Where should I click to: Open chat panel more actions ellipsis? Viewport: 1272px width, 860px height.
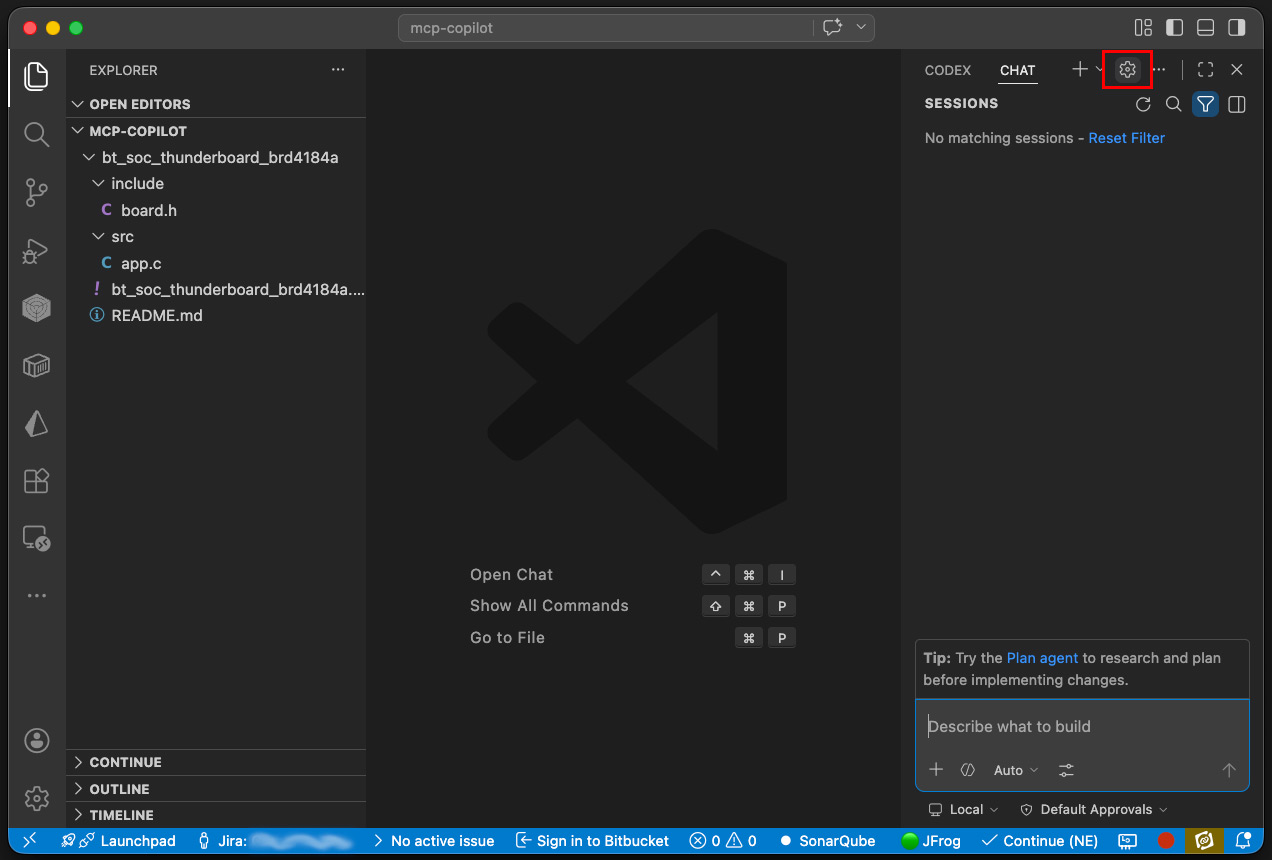click(1159, 69)
